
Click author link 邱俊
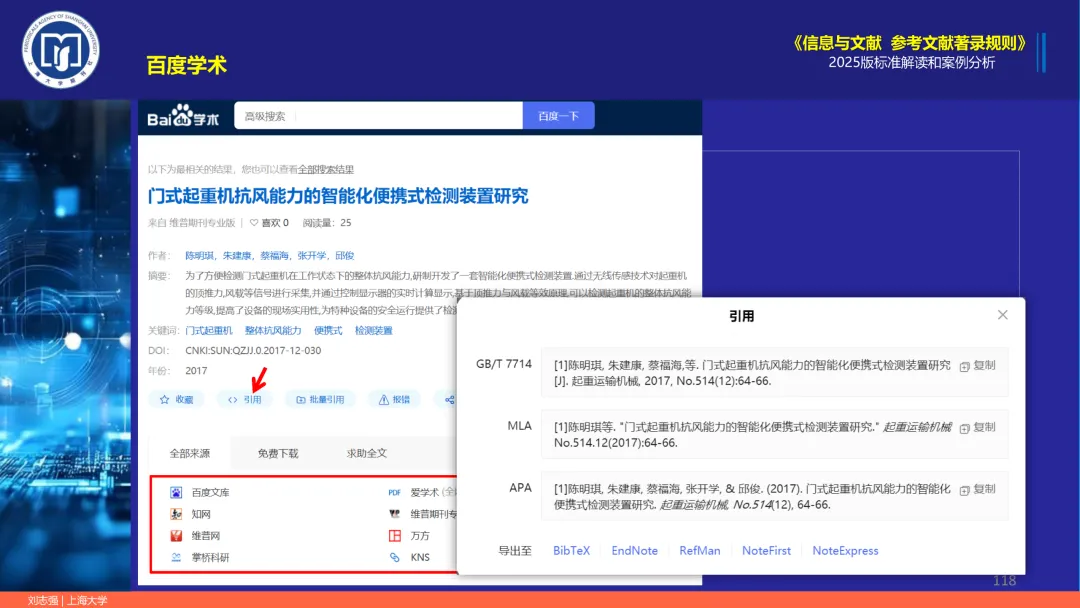344,255
